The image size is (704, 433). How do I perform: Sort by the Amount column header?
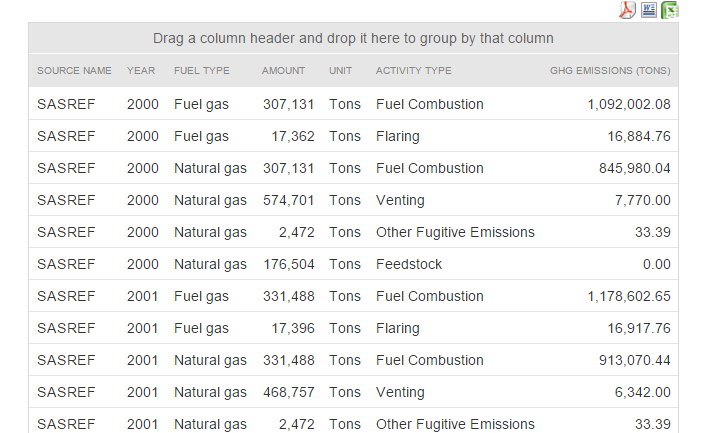click(x=284, y=71)
